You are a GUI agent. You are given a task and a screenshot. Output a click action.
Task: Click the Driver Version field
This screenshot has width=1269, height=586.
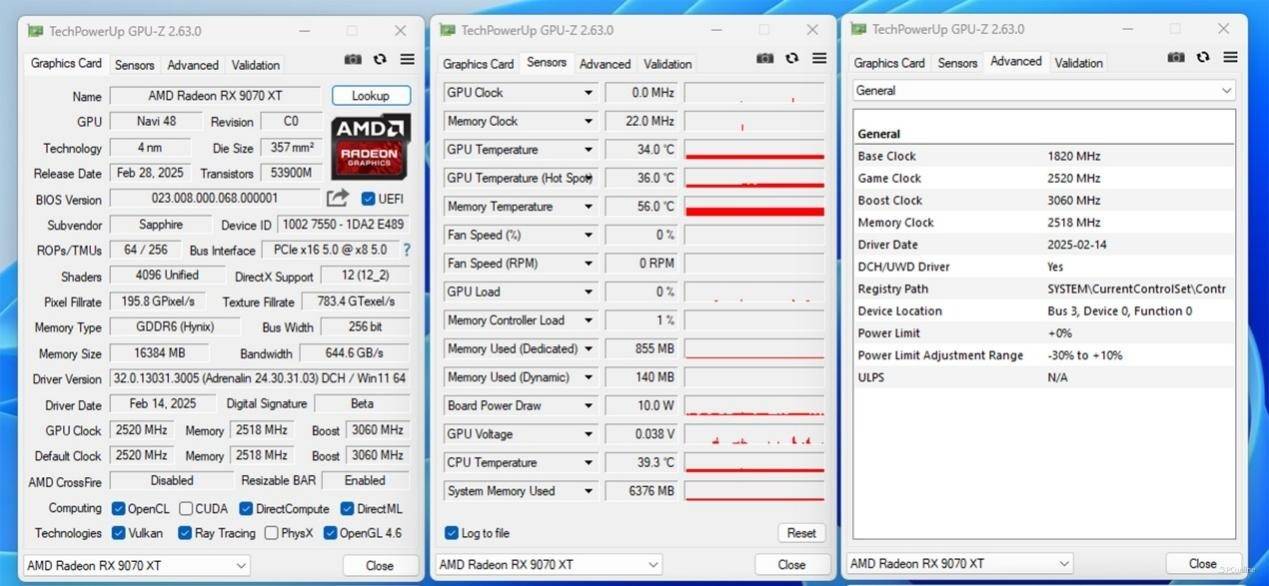[259, 379]
